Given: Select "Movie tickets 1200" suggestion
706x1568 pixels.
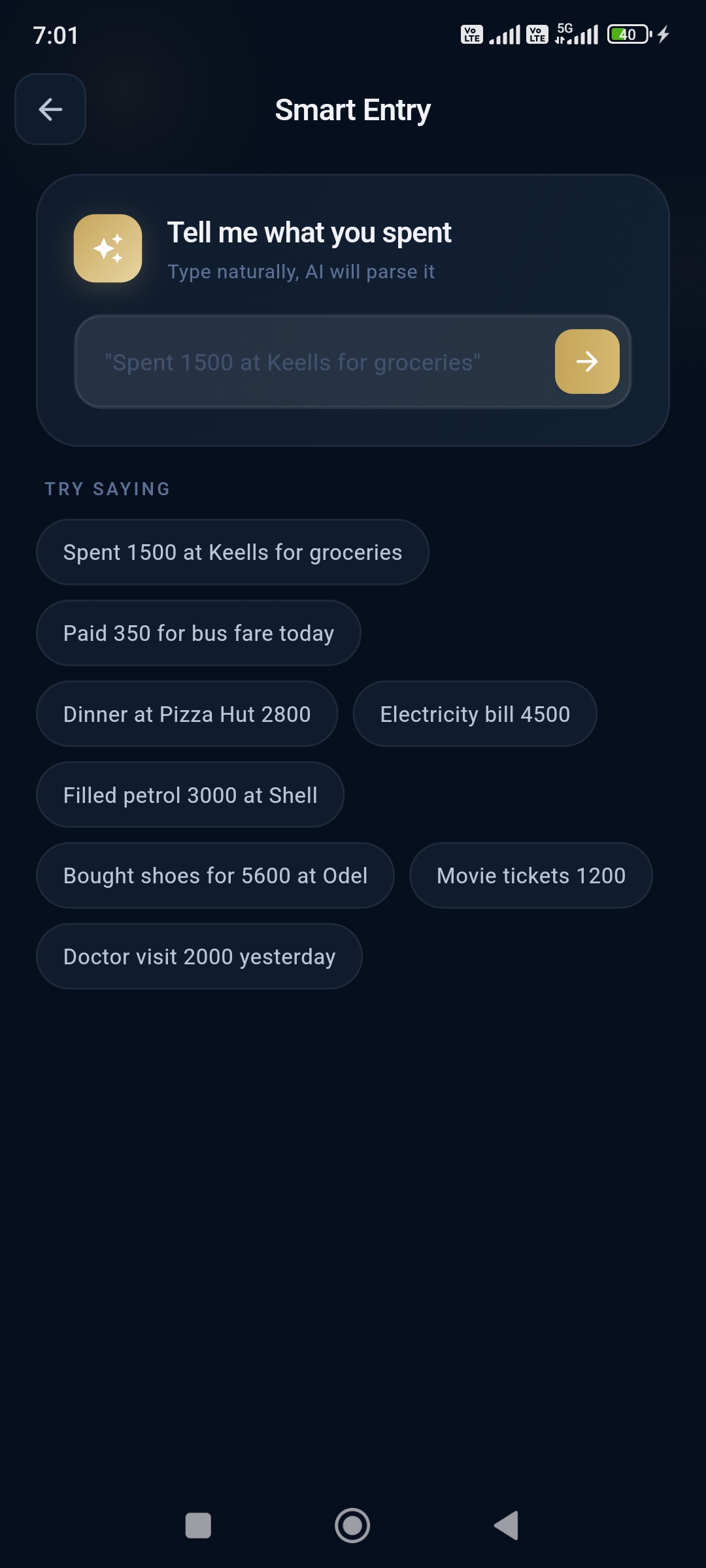Looking at the screenshot, I should point(531,875).
